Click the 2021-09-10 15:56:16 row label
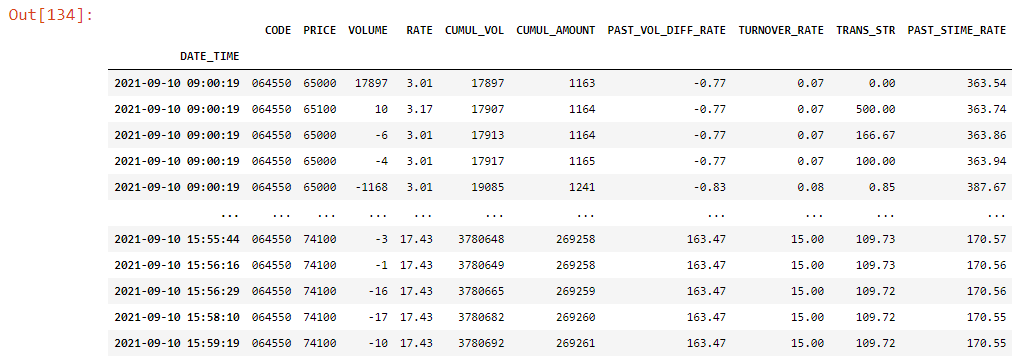Screen dimensions: 1029x361 pos(177,265)
